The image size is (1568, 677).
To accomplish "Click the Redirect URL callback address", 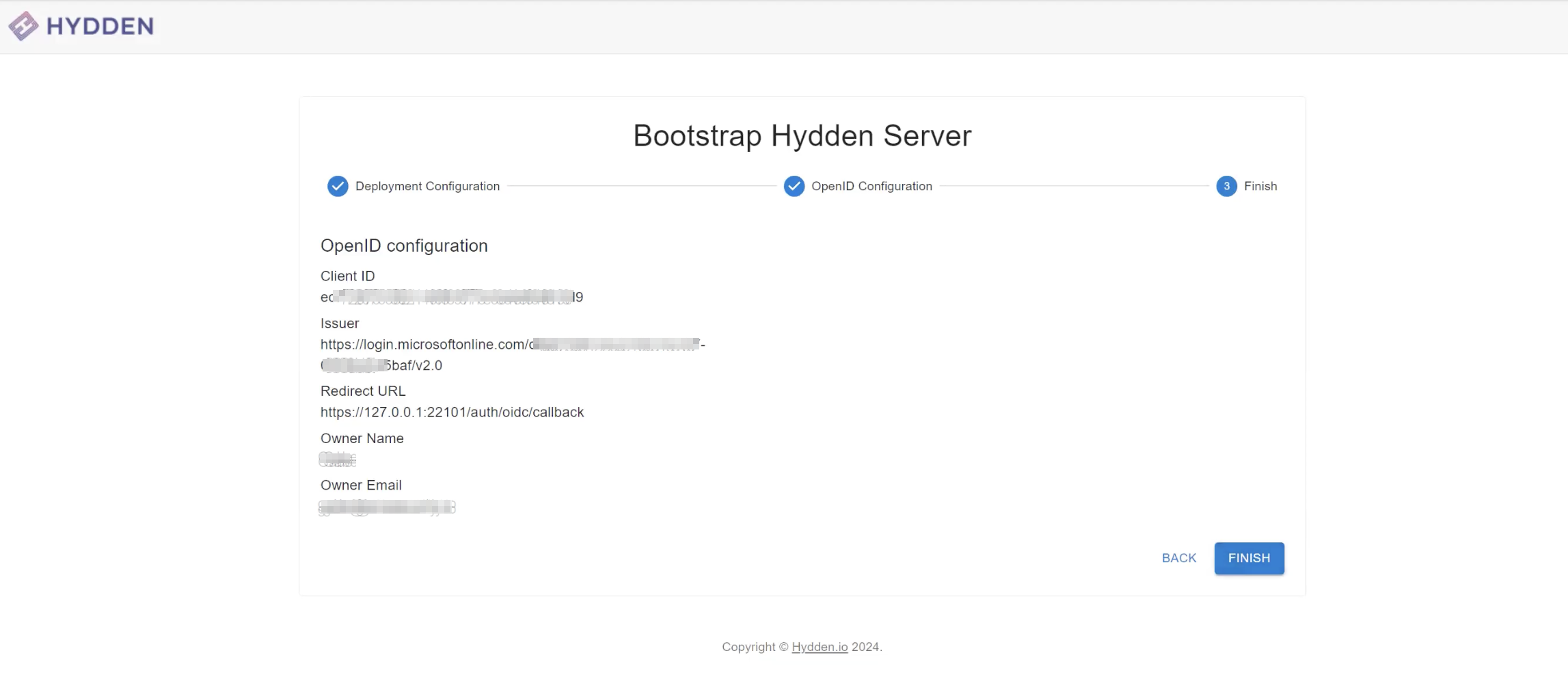I will pyautogui.click(x=452, y=412).
